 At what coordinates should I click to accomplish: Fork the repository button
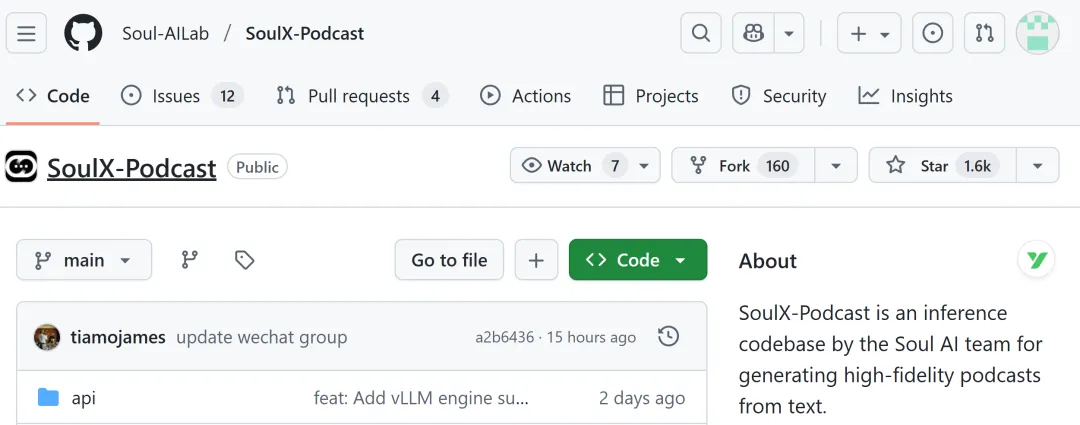[743, 165]
